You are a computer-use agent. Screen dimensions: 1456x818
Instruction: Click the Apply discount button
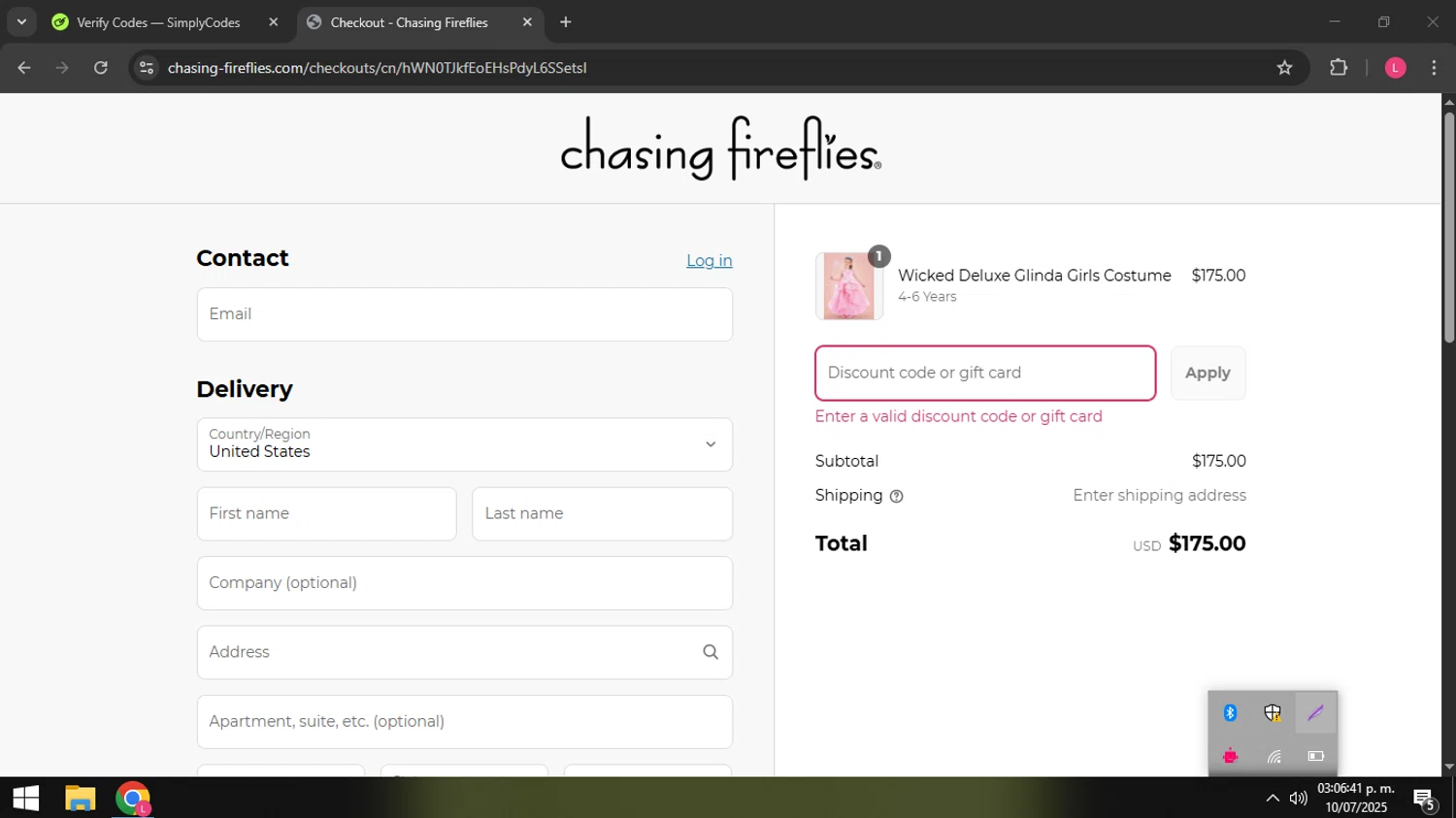coord(1208,373)
